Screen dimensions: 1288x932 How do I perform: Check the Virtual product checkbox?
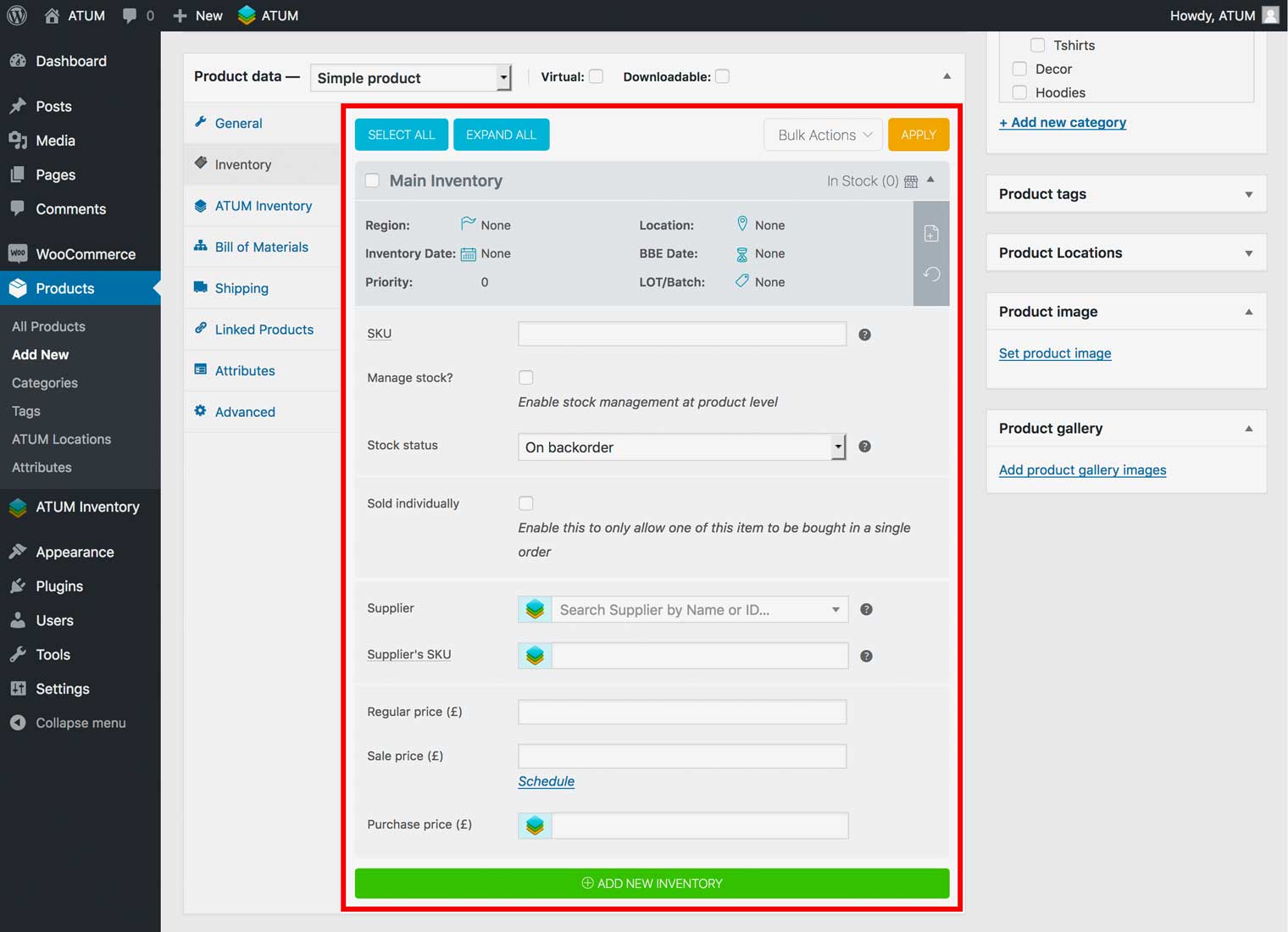click(x=597, y=76)
